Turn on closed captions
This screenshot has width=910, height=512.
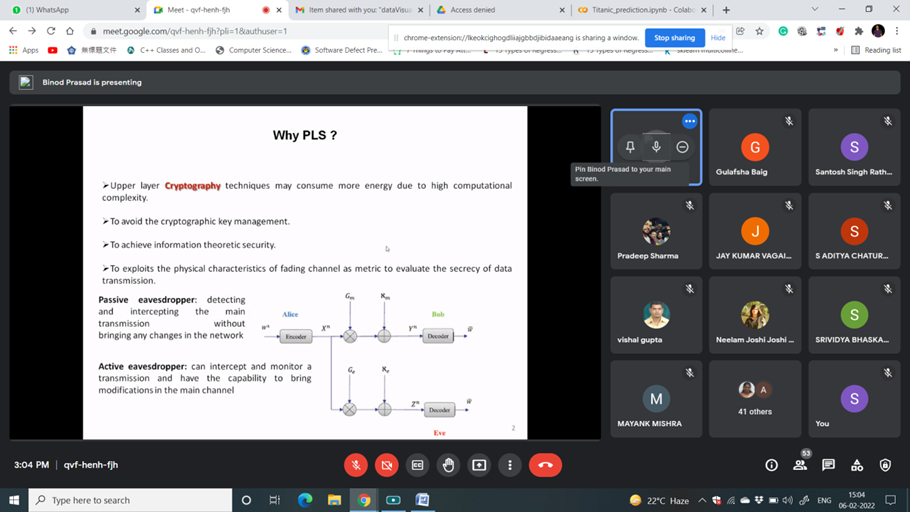coord(418,465)
